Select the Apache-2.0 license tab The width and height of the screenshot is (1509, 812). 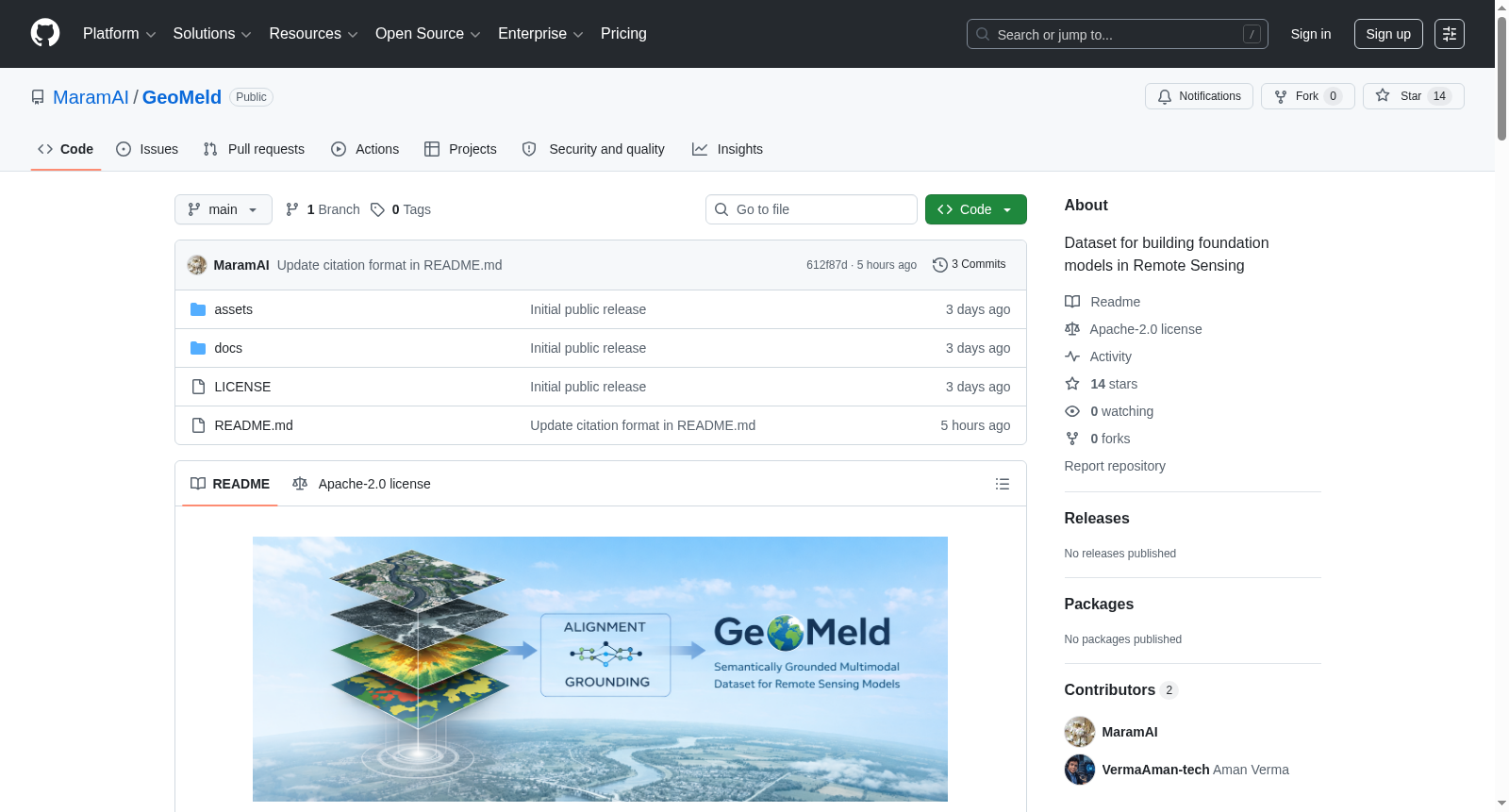[361, 484]
